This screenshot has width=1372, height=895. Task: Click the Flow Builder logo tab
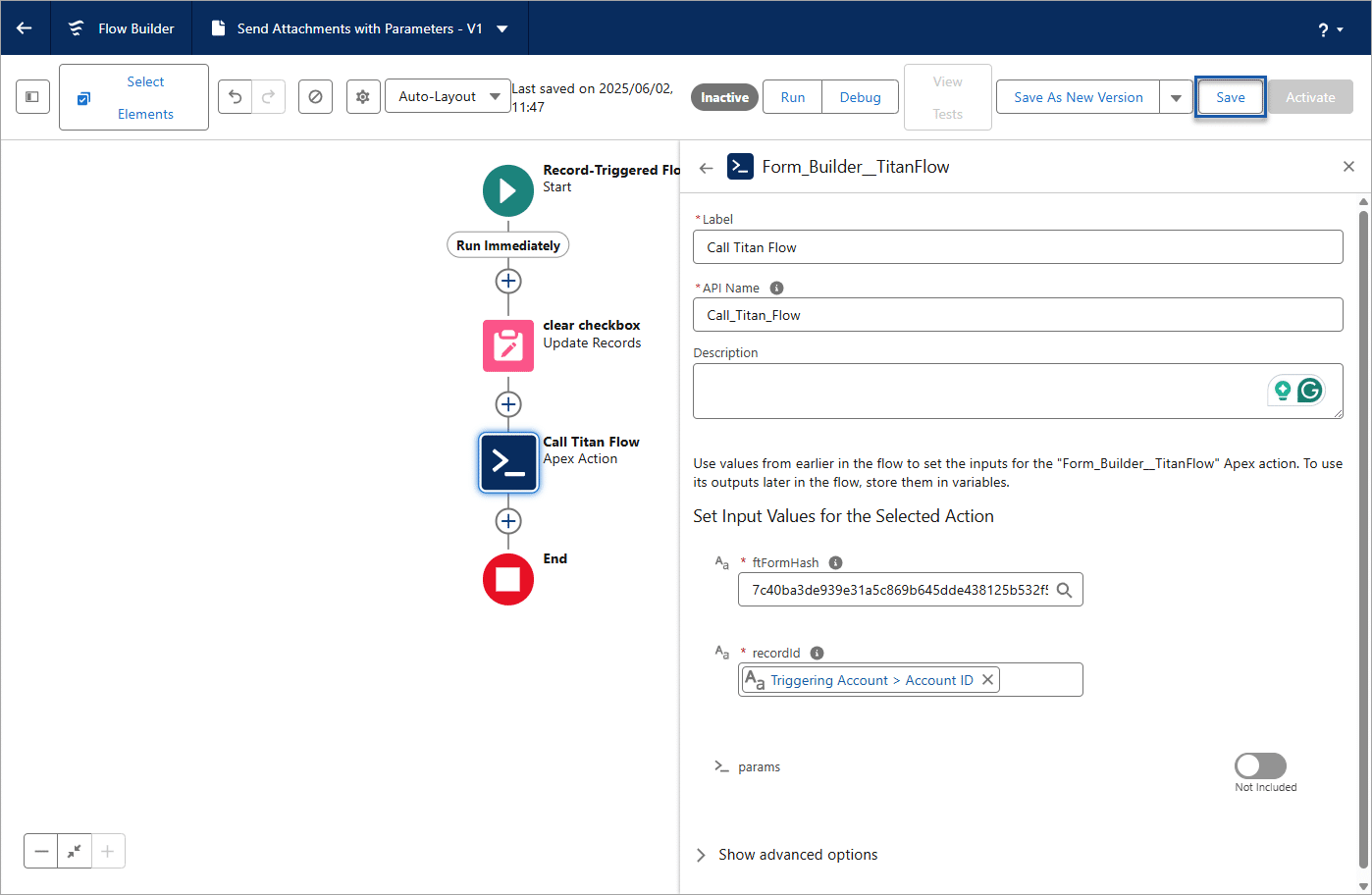coord(123,28)
